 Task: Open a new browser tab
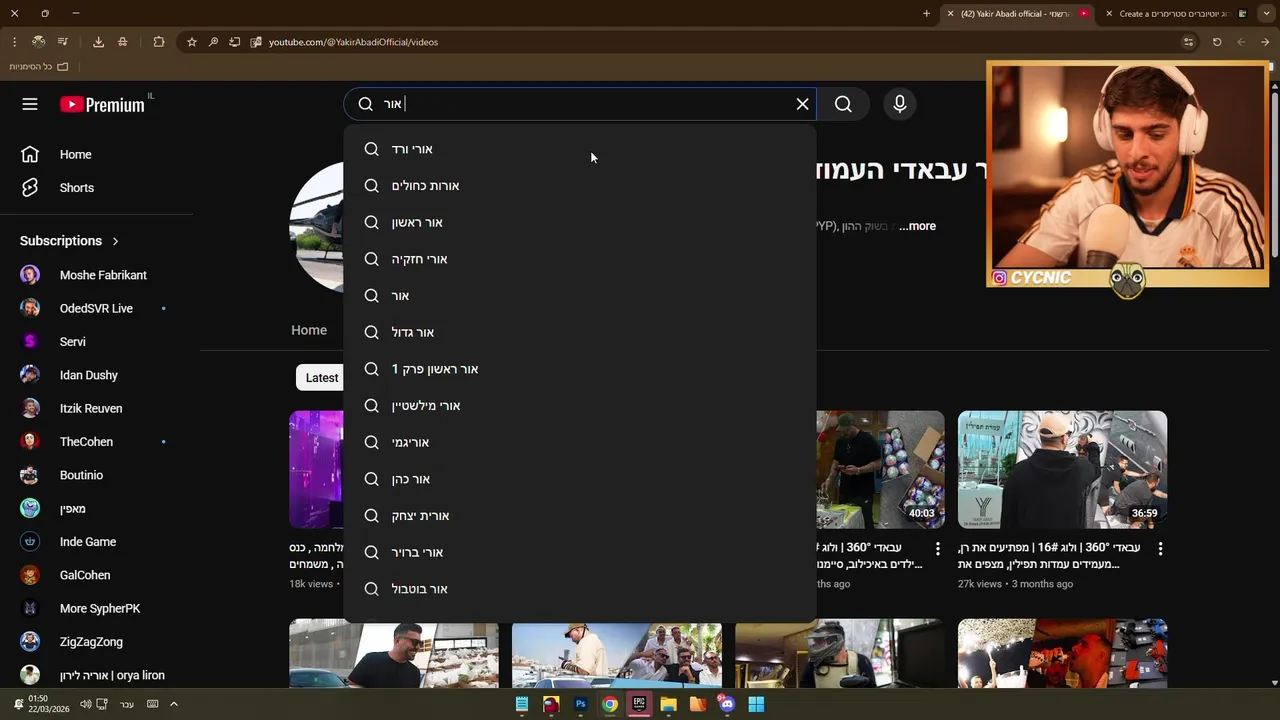[x=926, y=14]
